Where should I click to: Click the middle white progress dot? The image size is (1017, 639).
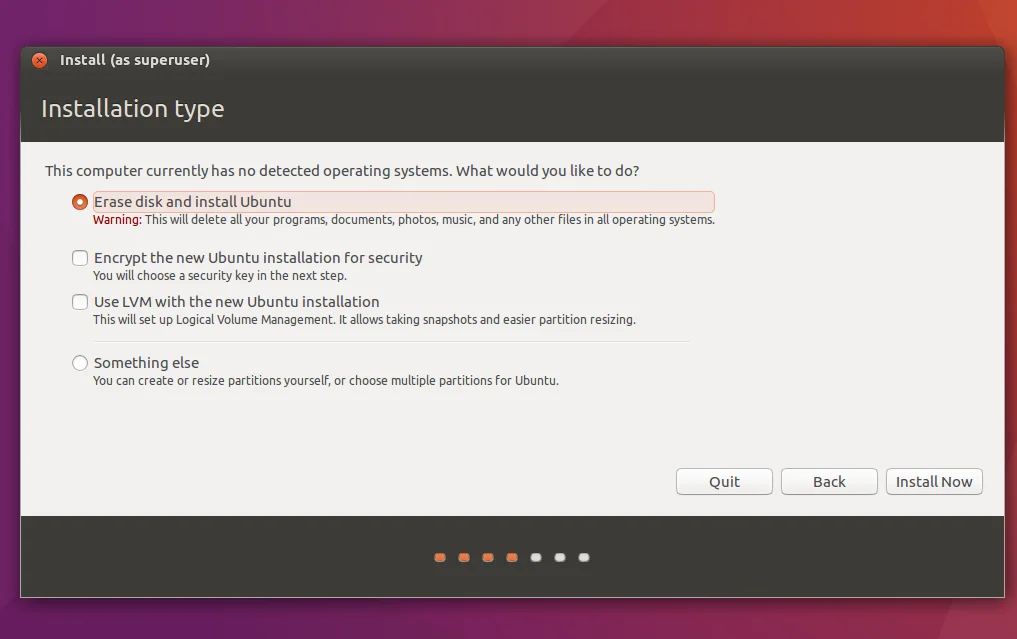coord(560,558)
